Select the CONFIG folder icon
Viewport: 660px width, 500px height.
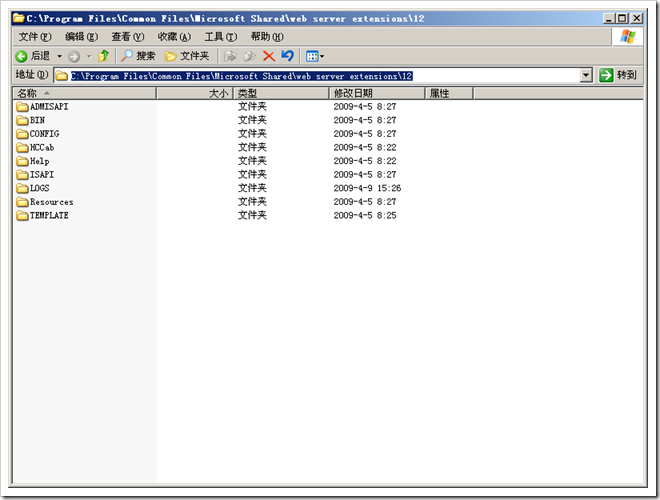[22, 134]
